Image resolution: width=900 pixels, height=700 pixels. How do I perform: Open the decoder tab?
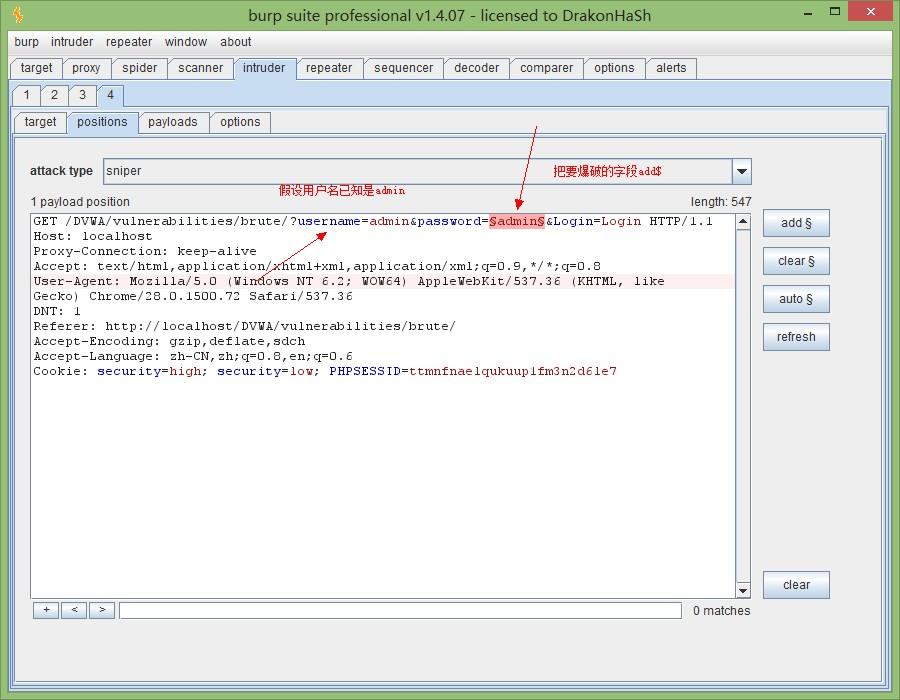tap(476, 68)
